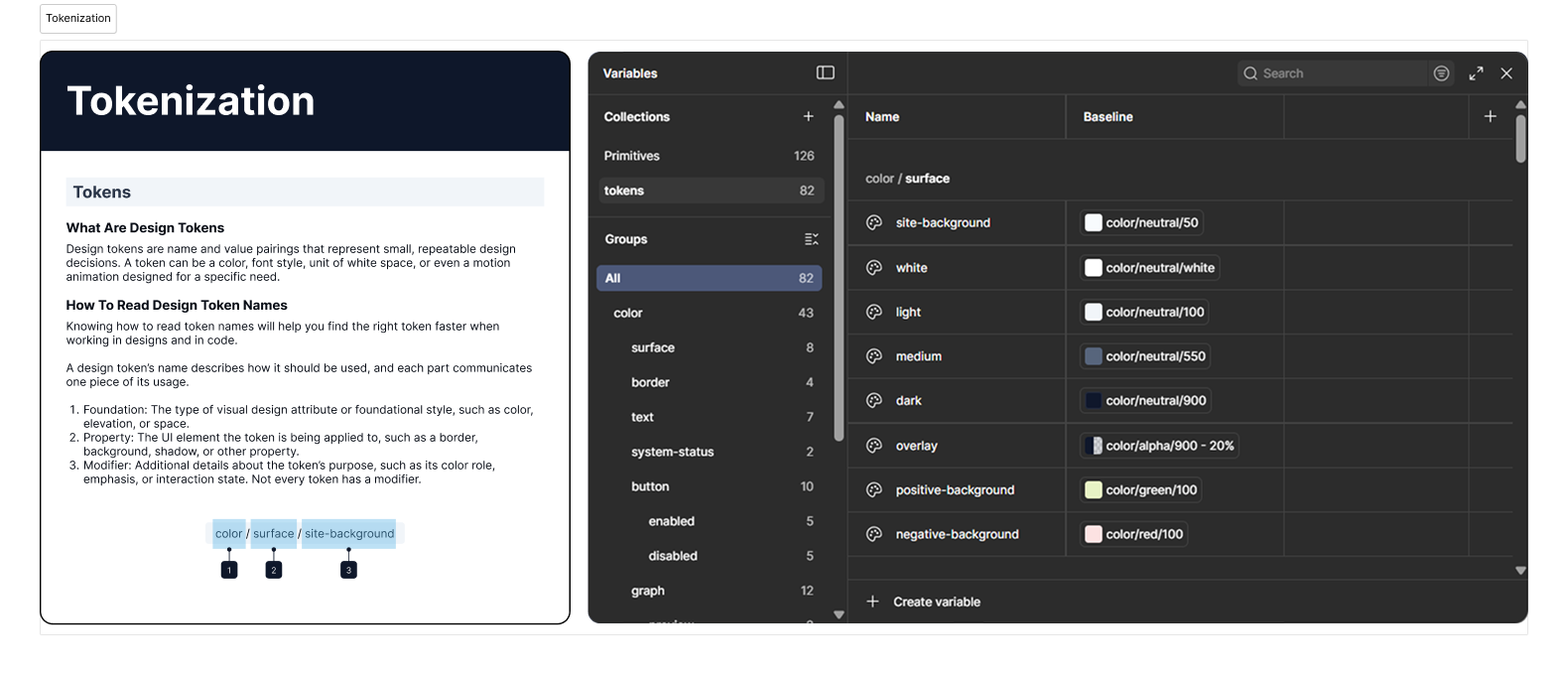1568x675 pixels.
Task: Click the color/green/100 swatch
Action: click(1094, 489)
